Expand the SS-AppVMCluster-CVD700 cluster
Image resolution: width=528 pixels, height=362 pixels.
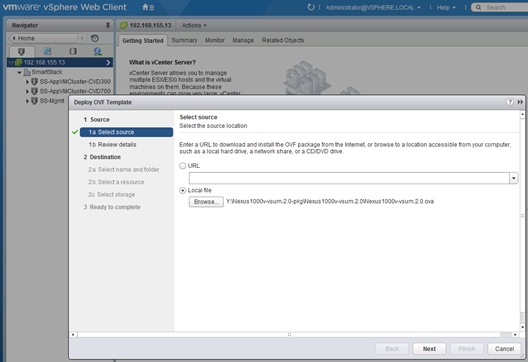[x=27, y=91]
